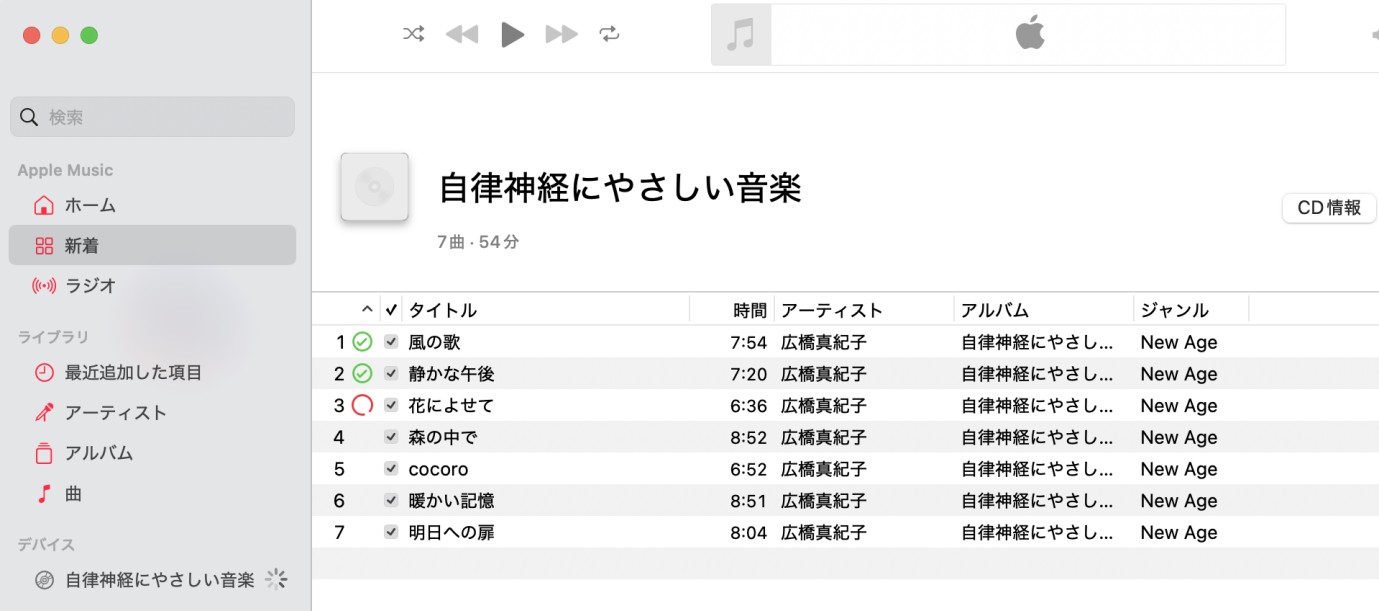Select the track title 花によせて

coord(451,405)
